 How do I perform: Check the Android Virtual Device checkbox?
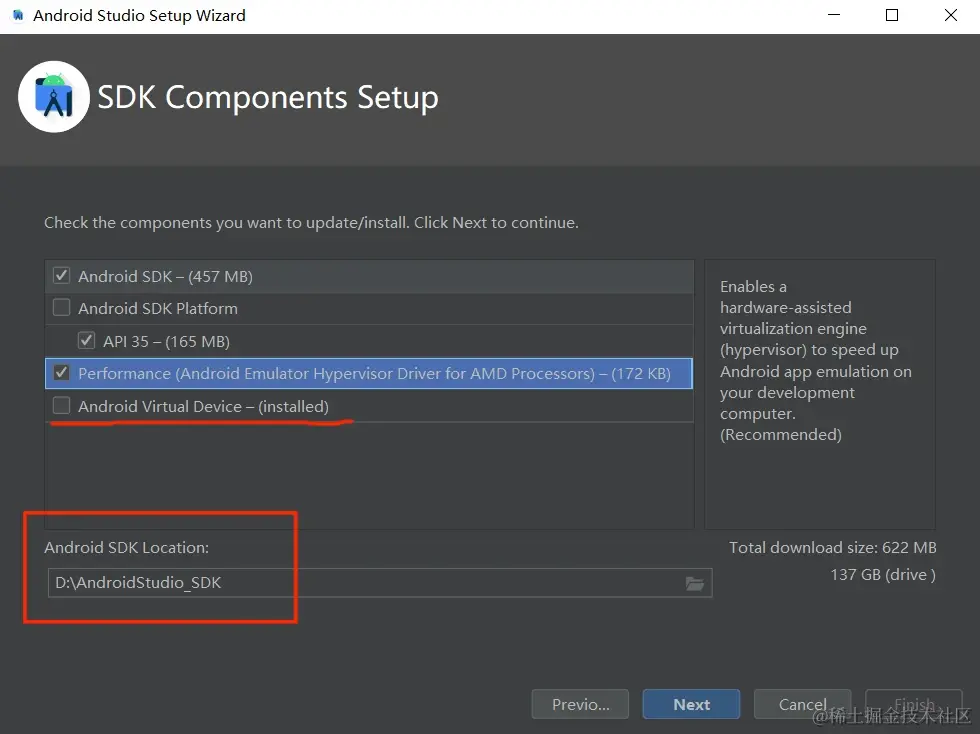[61, 406]
